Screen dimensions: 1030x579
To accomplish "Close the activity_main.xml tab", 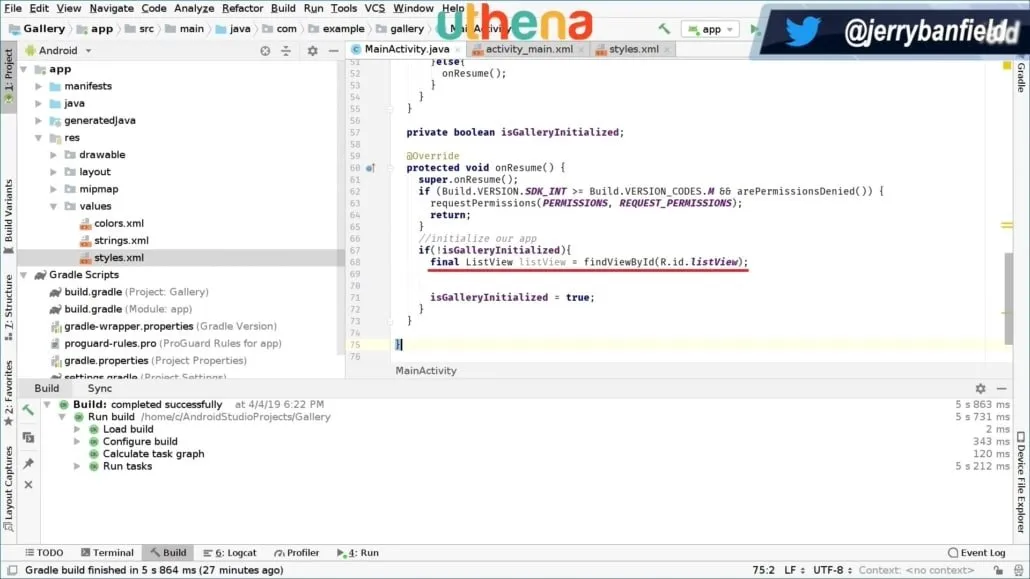I will [581, 50].
